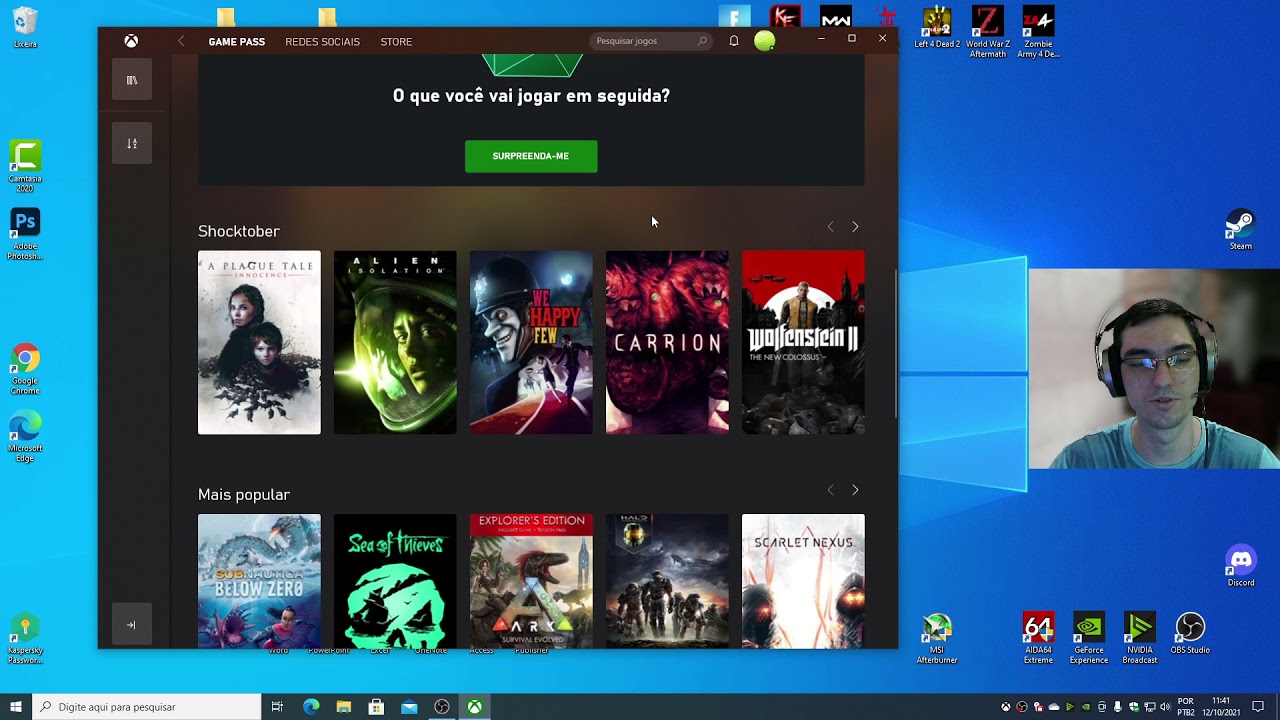Viewport: 1280px width, 720px height.
Task: Select the Microsoft Edge desktop icon
Action: point(25,436)
